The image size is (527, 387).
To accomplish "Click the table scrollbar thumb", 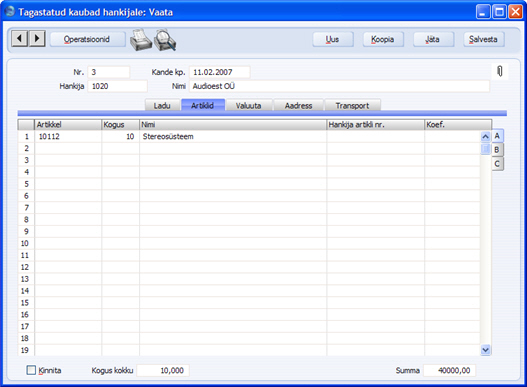I will 485,148.
